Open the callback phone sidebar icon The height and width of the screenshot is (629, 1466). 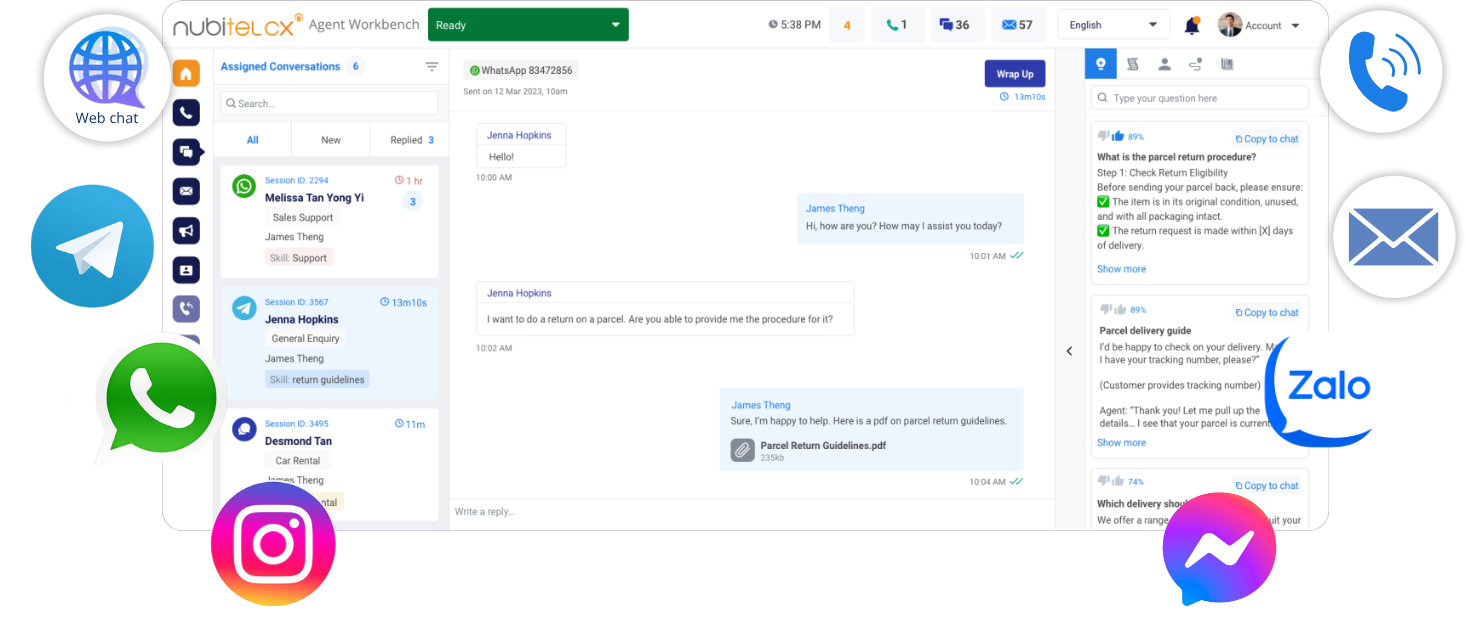186,309
